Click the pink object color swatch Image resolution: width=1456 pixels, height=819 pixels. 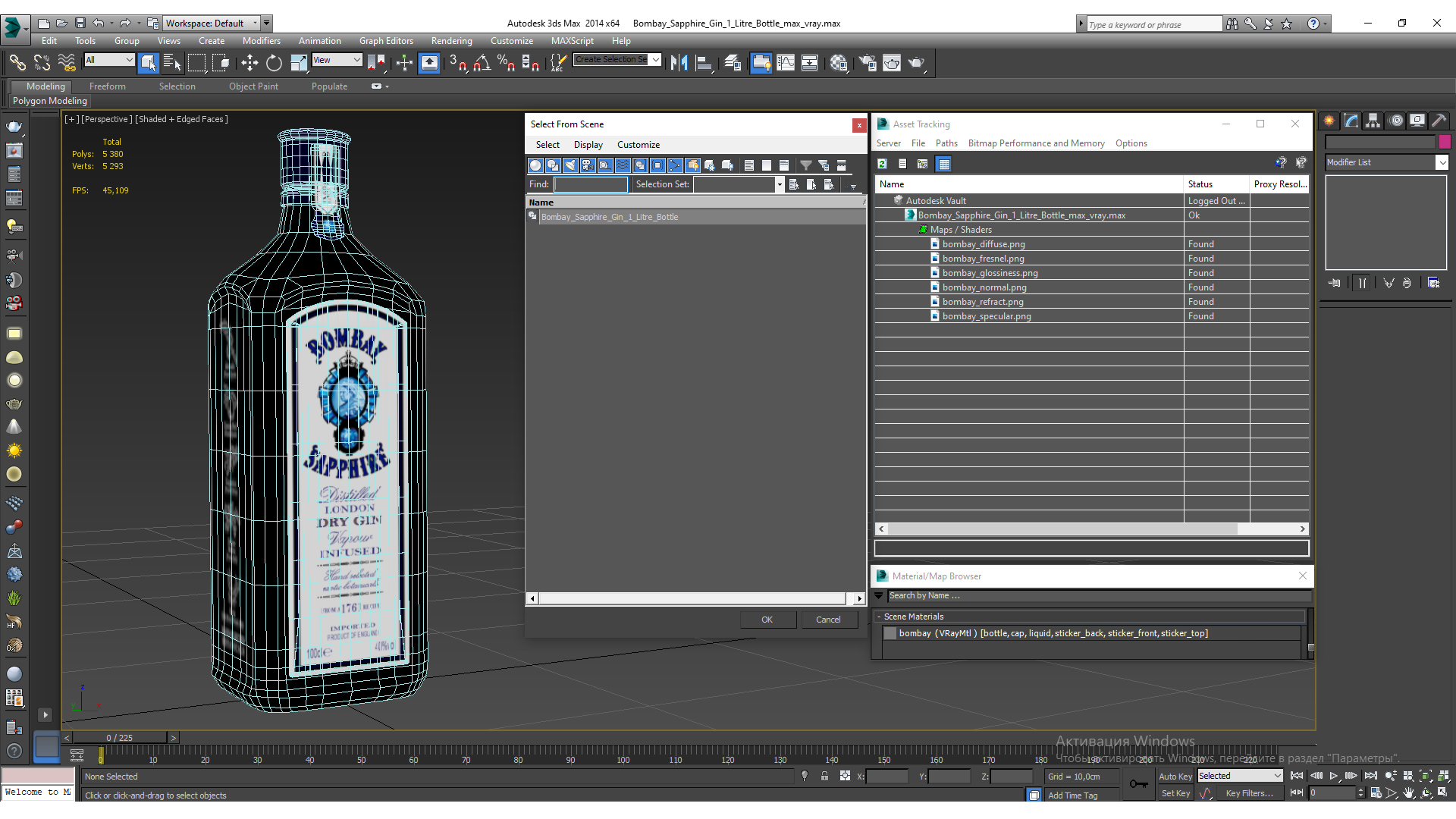pyautogui.click(x=1445, y=142)
